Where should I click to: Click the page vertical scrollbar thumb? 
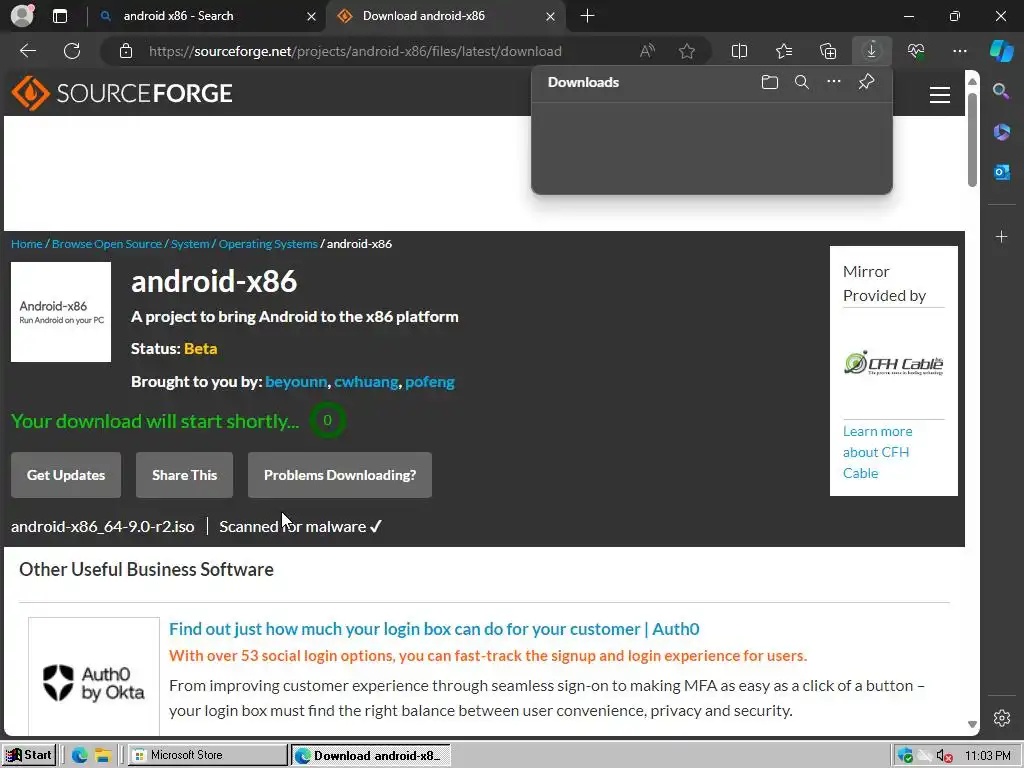click(972, 139)
